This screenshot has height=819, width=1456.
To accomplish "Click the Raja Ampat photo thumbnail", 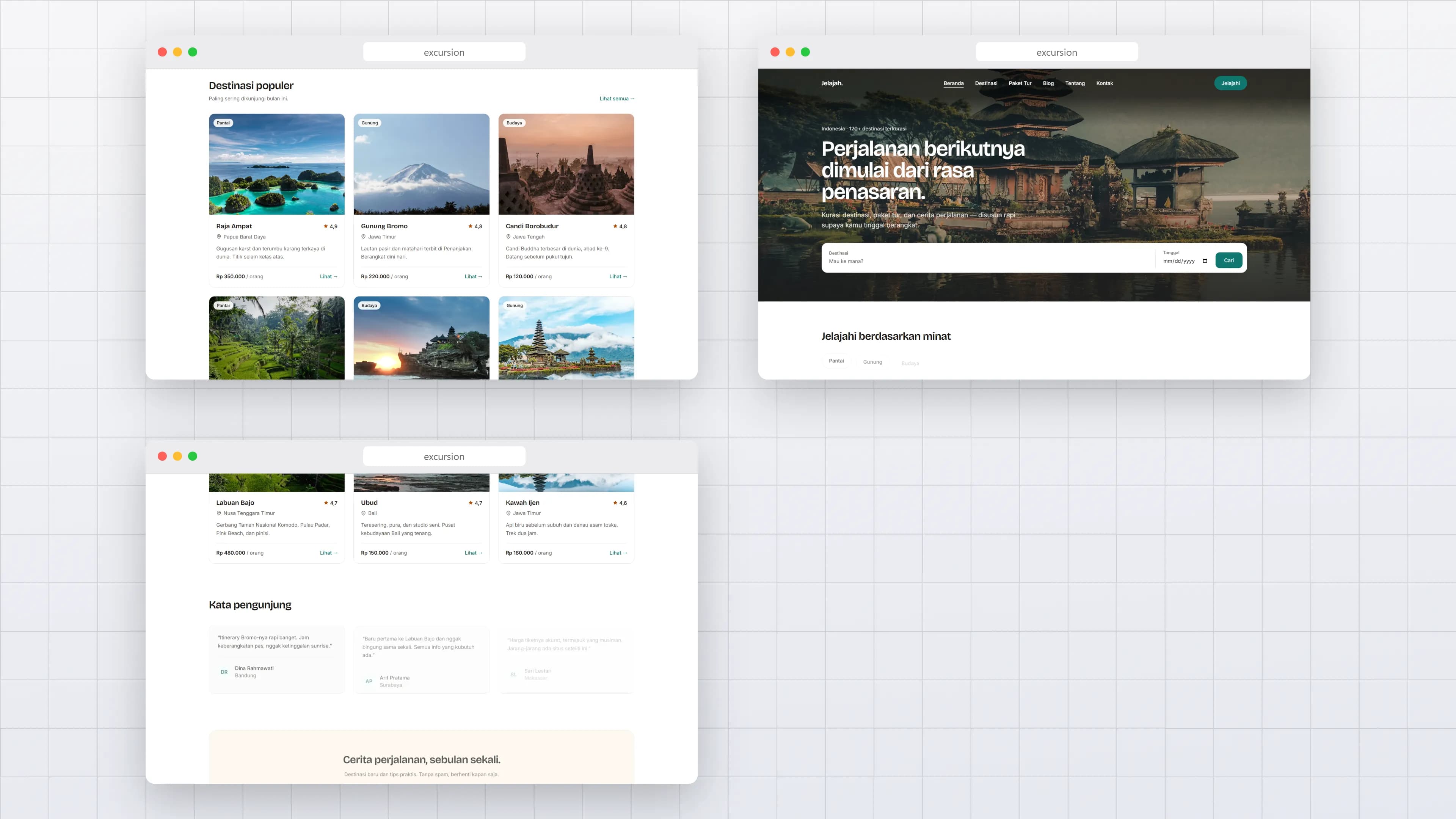I will (276, 165).
